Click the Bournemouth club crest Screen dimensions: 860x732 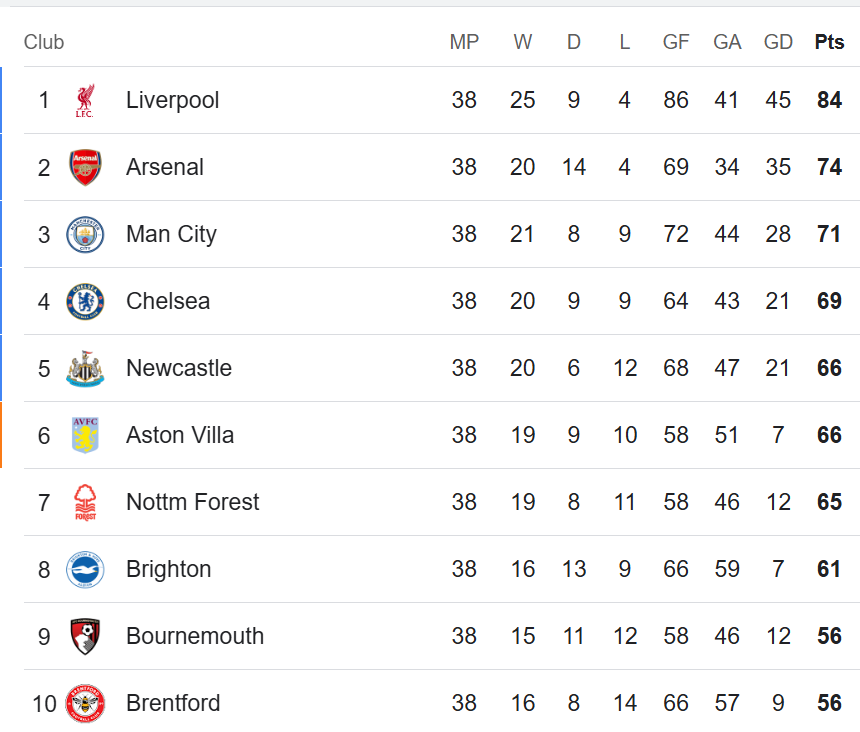[x=85, y=637]
